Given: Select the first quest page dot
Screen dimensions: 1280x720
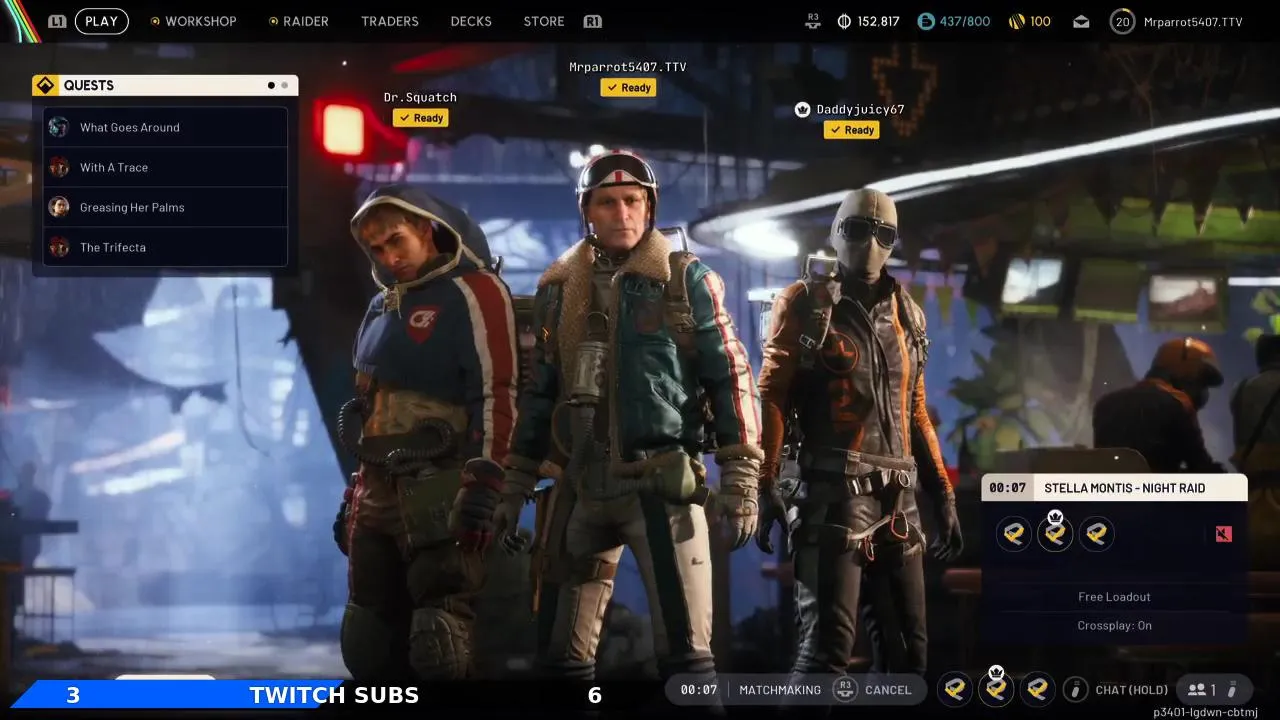Looking at the screenshot, I should point(271,85).
